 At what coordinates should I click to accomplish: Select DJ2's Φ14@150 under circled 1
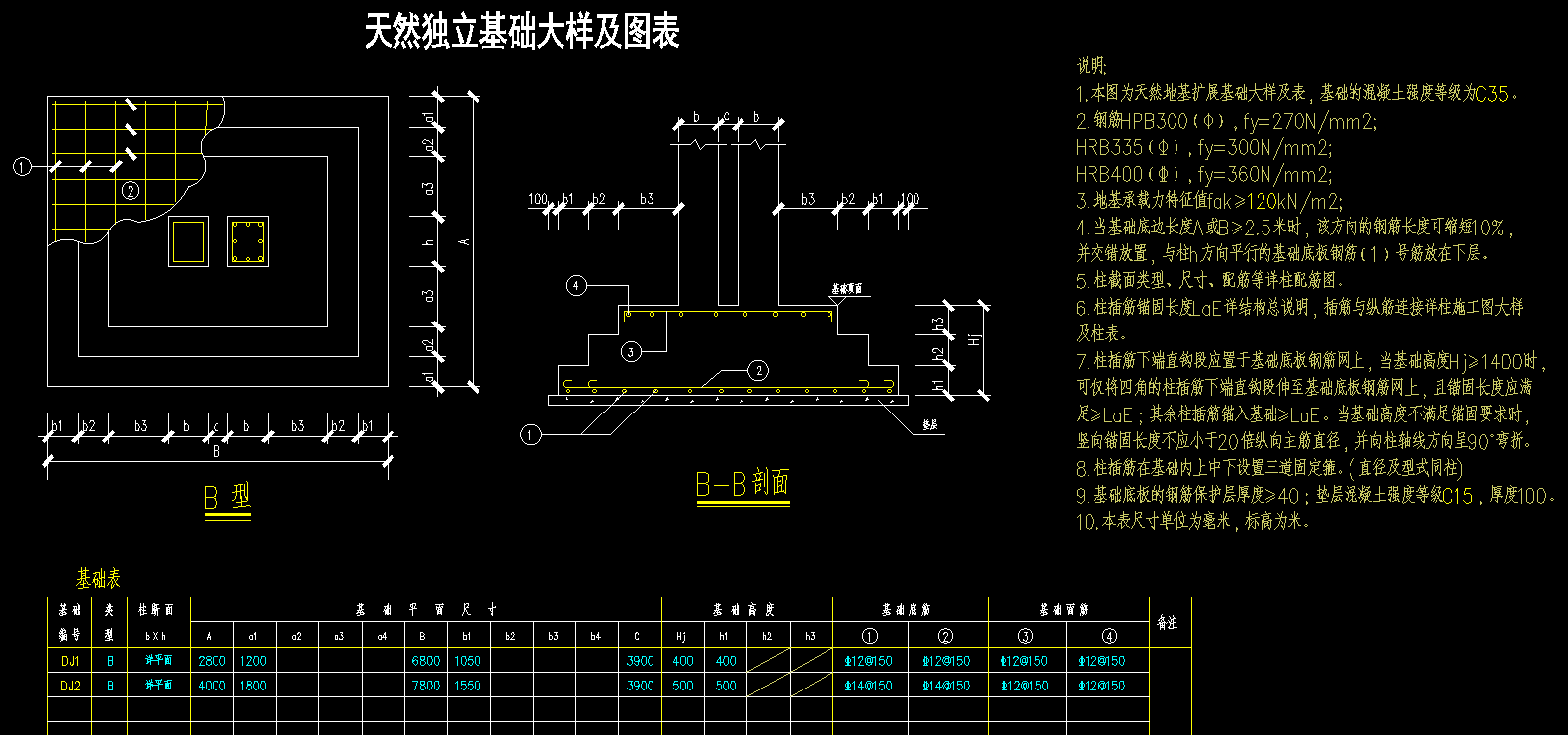[x=868, y=686]
